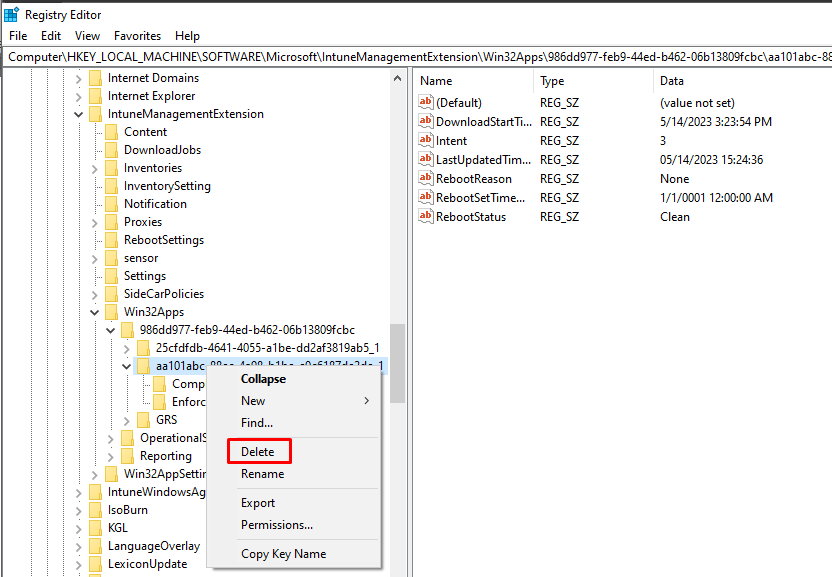
Task: Click the string icon of LastUpdatedTim... value
Action: click(426, 159)
